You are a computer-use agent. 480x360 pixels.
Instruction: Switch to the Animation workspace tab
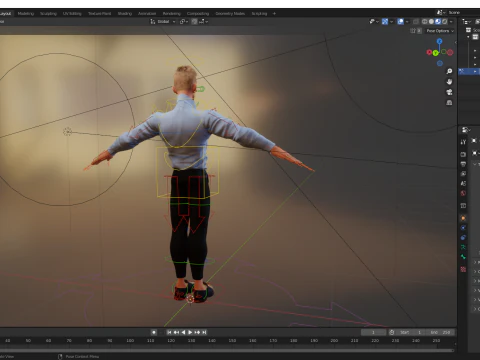point(147,14)
